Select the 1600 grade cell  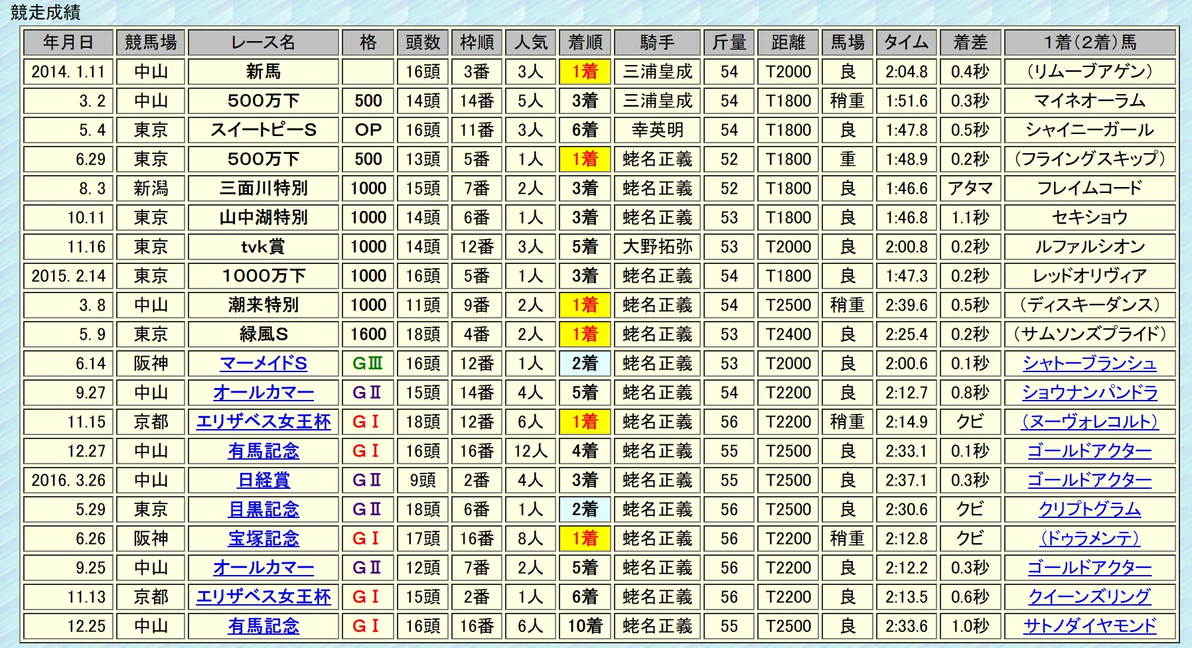pyautogui.click(x=368, y=335)
